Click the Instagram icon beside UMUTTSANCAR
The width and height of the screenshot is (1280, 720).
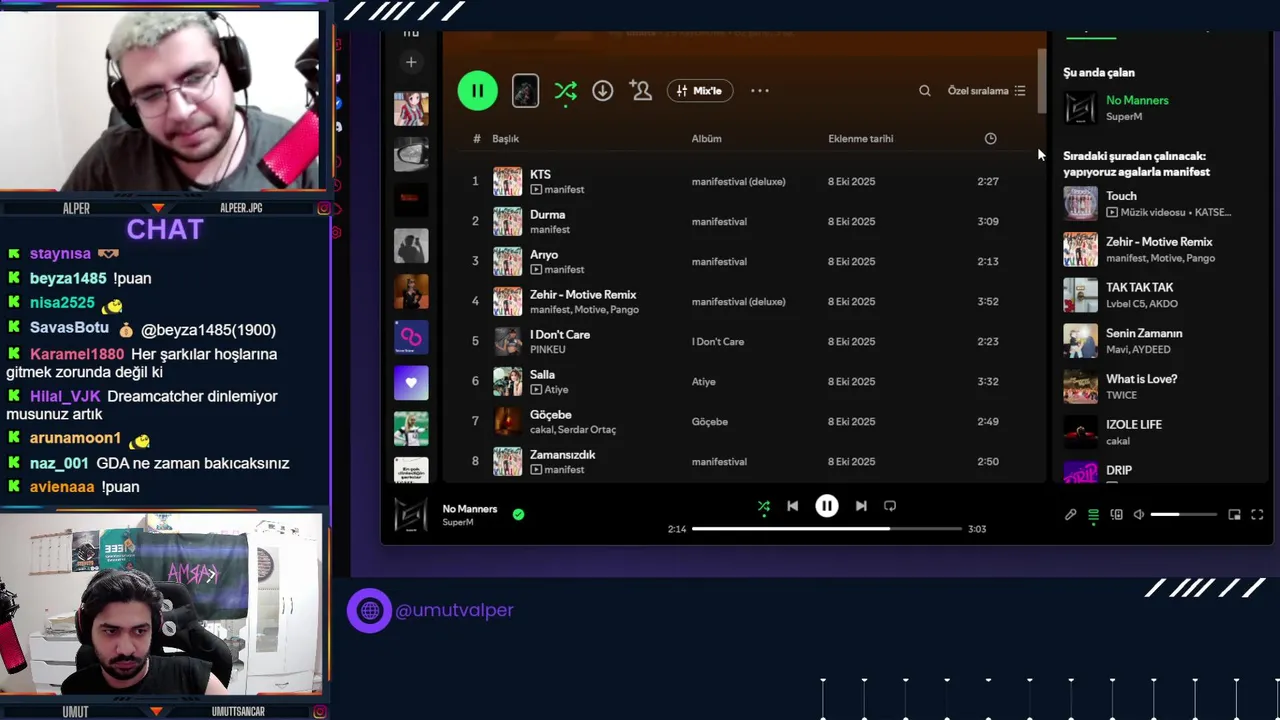tap(320, 711)
